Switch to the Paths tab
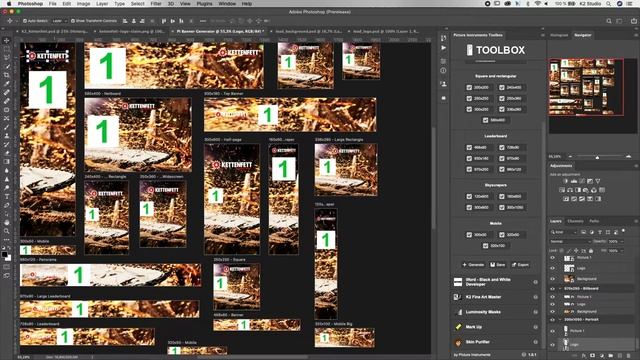This screenshot has width=640, height=360. pyautogui.click(x=594, y=221)
